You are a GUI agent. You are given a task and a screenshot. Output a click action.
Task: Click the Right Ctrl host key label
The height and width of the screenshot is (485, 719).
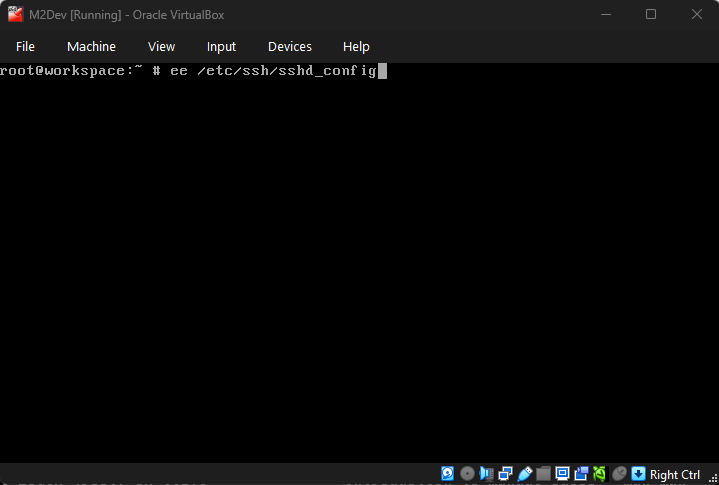pos(675,475)
